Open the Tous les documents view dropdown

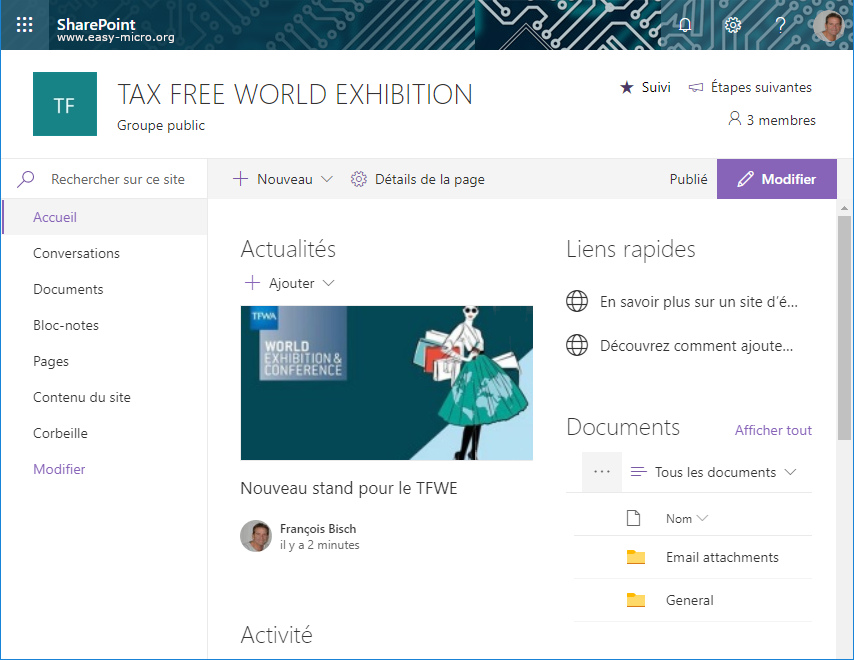[x=791, y=472]
